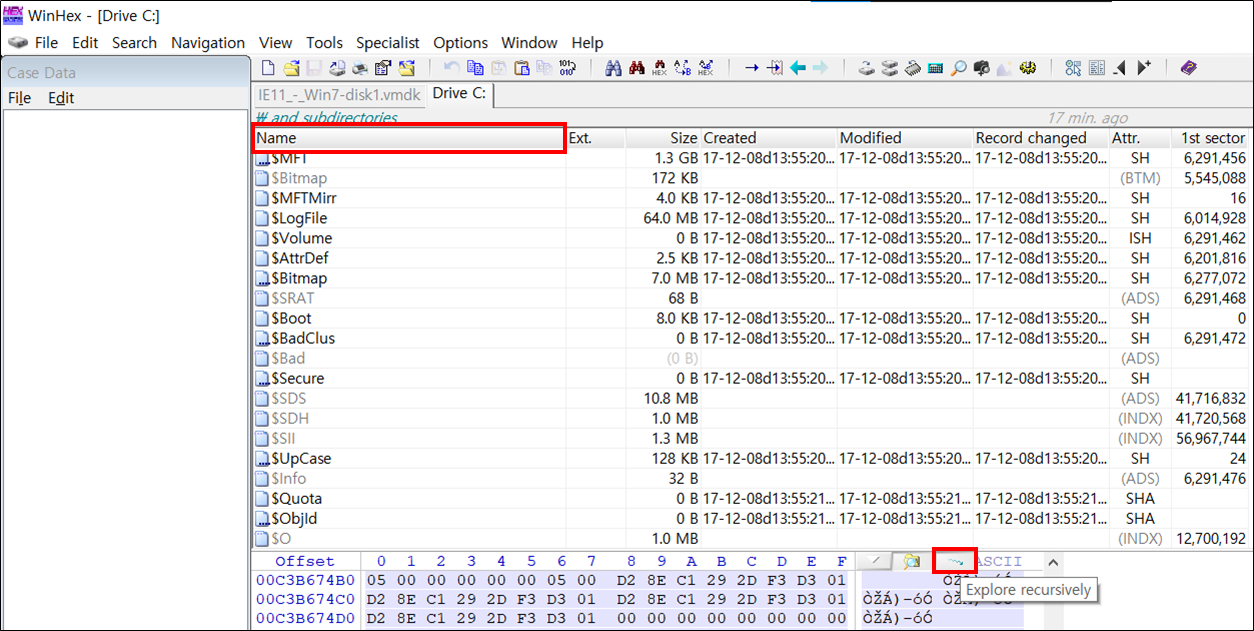
Task: Select the $AttrDef file row
Action: [x=751, y=258]
